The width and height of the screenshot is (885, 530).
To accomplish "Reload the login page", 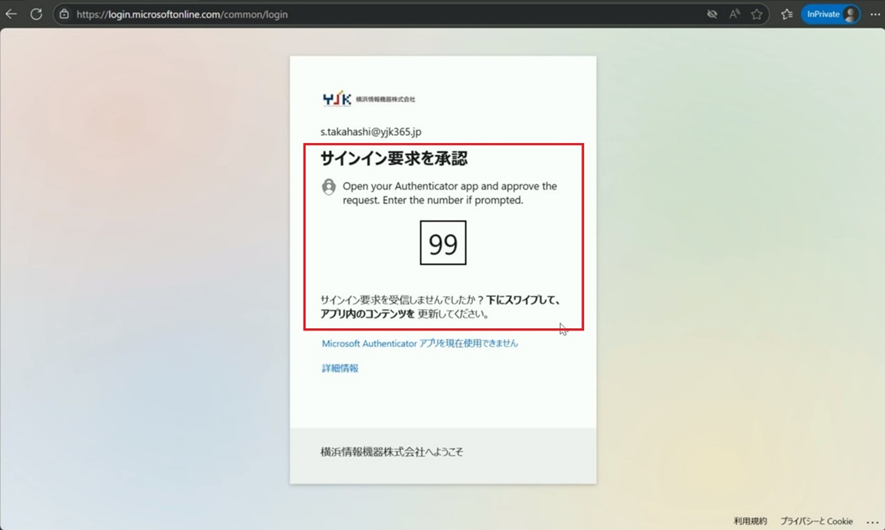I will click(x=36, y=14).
